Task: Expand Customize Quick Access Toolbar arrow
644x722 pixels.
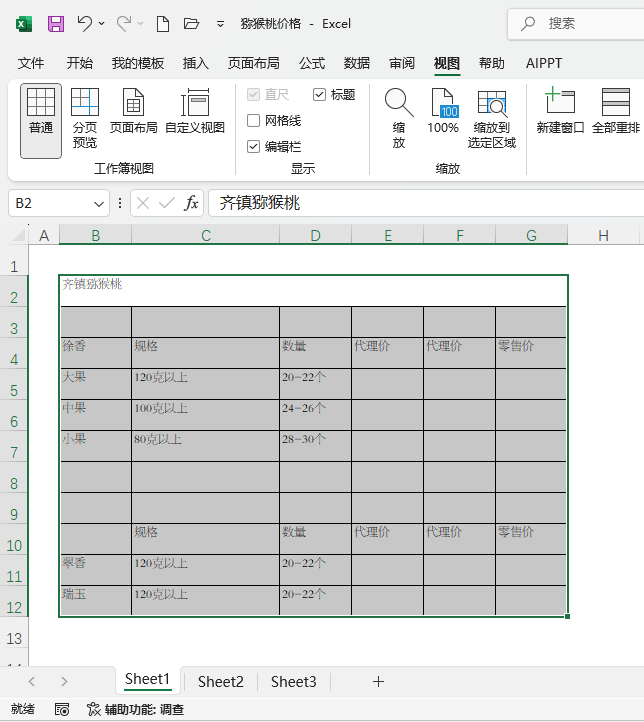Action: pos(220,24)
